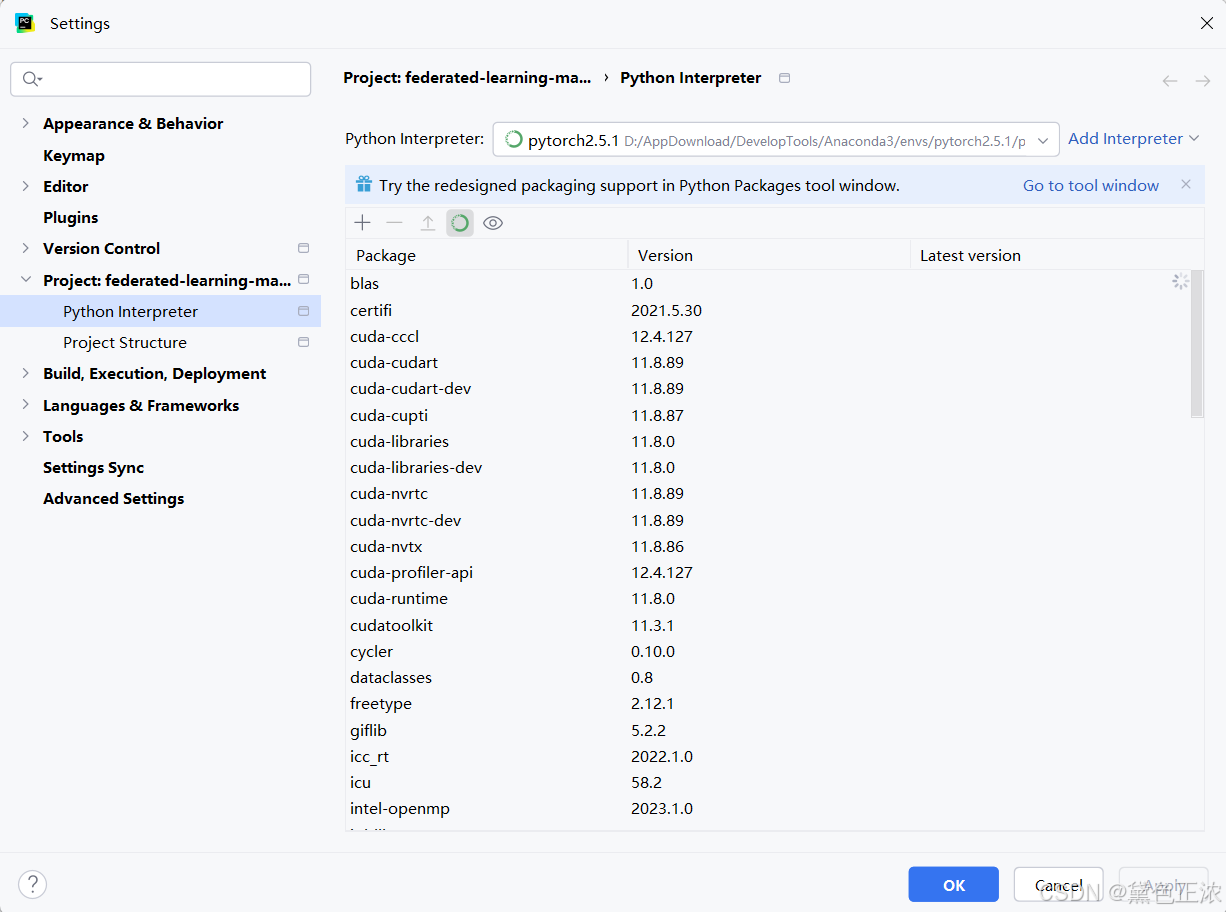Image resolution: width=1226 pixels, height=912 pixels.
Task: Select the icc_rt package row
Action: pyautogui.click(x=768, y=756)
